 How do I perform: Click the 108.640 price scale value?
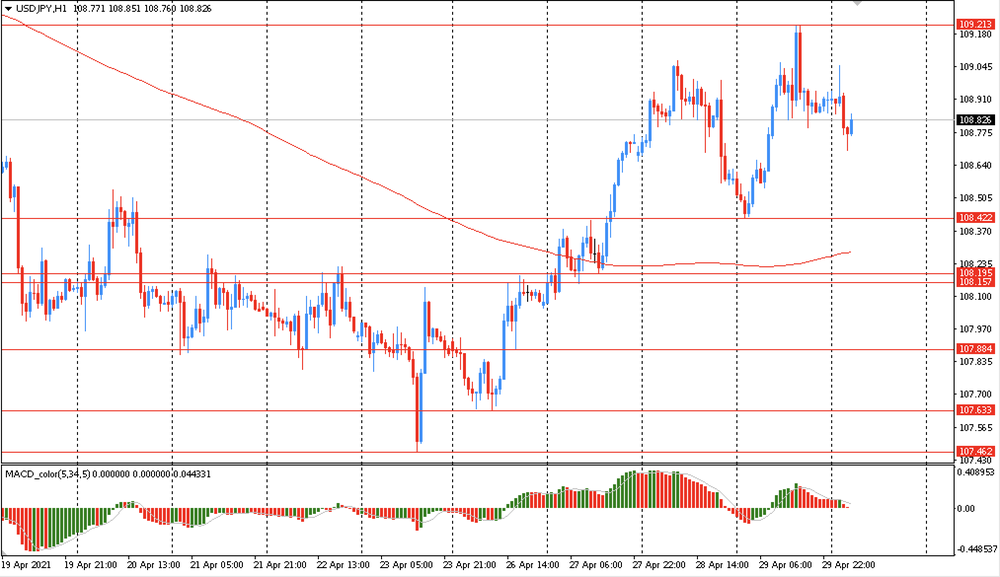pos(976,166)
